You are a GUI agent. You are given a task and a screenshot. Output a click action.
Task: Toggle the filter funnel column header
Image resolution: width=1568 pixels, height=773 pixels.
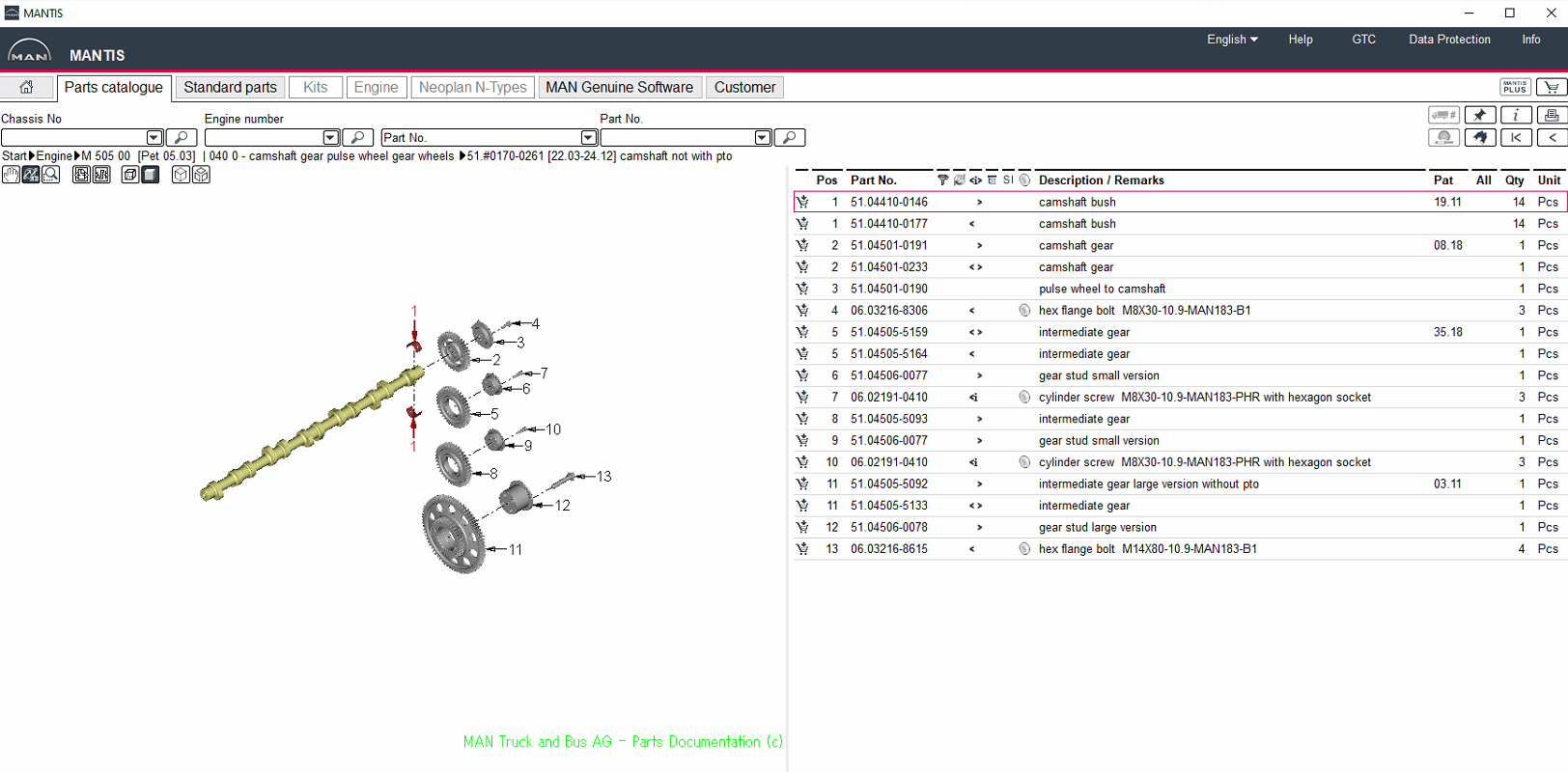click(942, 180)
